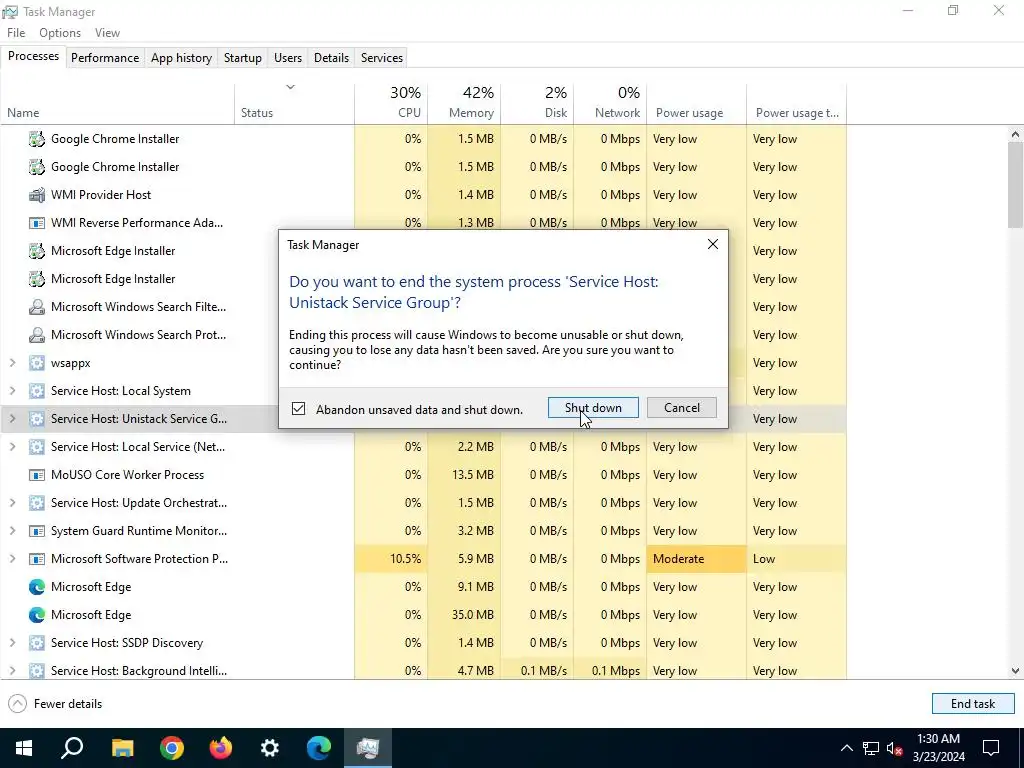The width and height of the screenshot is (1024, 768).
Task: Open Microsoft Edge from the taskbar
Action: 319,748
